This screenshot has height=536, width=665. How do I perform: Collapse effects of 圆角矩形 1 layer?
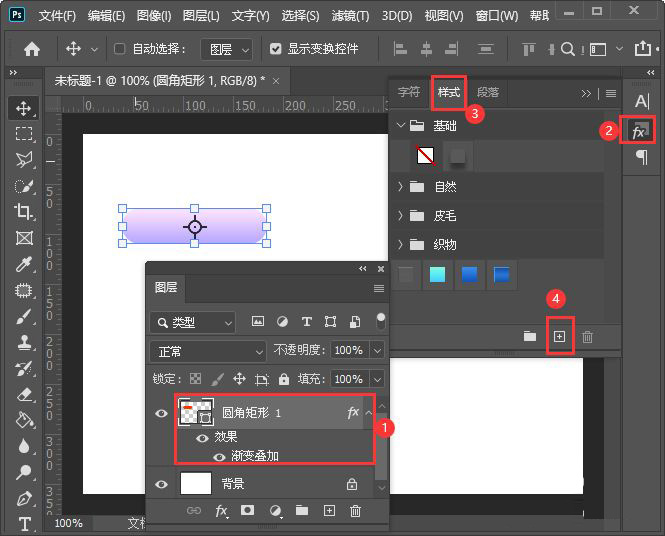click(369, 413)
